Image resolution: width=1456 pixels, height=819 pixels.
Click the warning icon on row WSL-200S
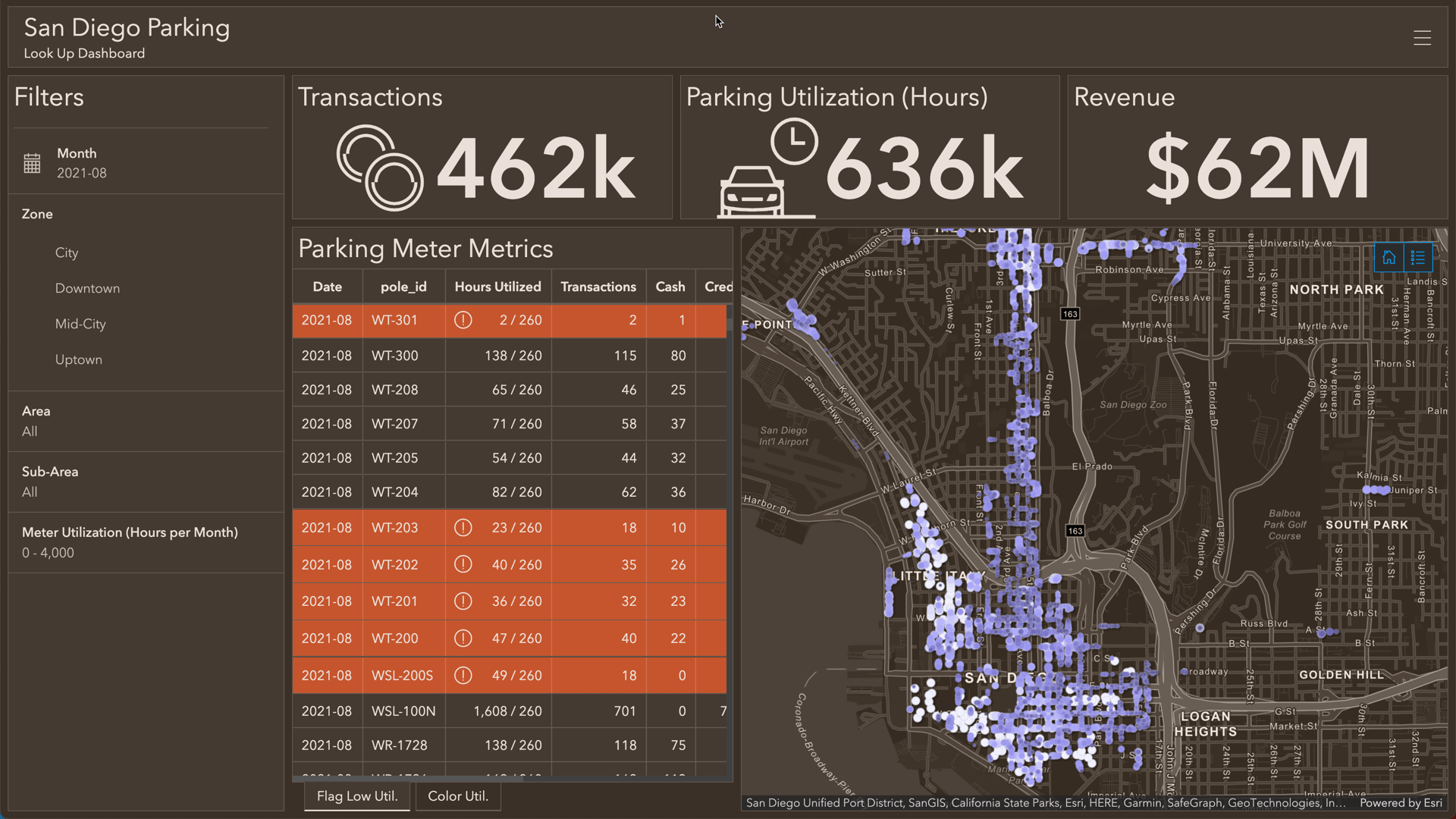(x=463, y=675)
